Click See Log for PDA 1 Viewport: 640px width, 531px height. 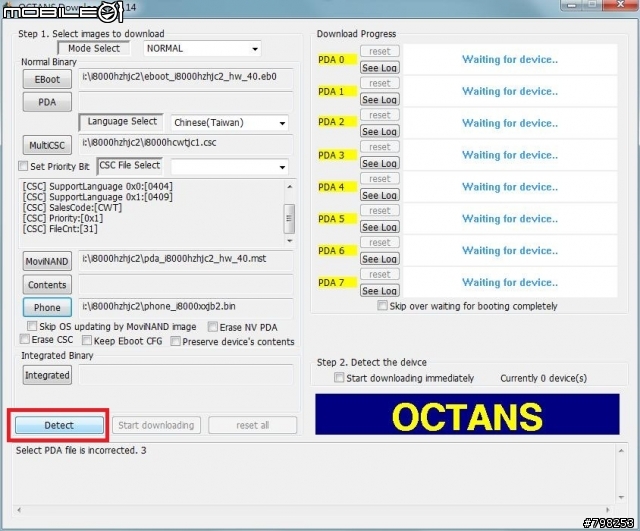click(x=380, y=100)
